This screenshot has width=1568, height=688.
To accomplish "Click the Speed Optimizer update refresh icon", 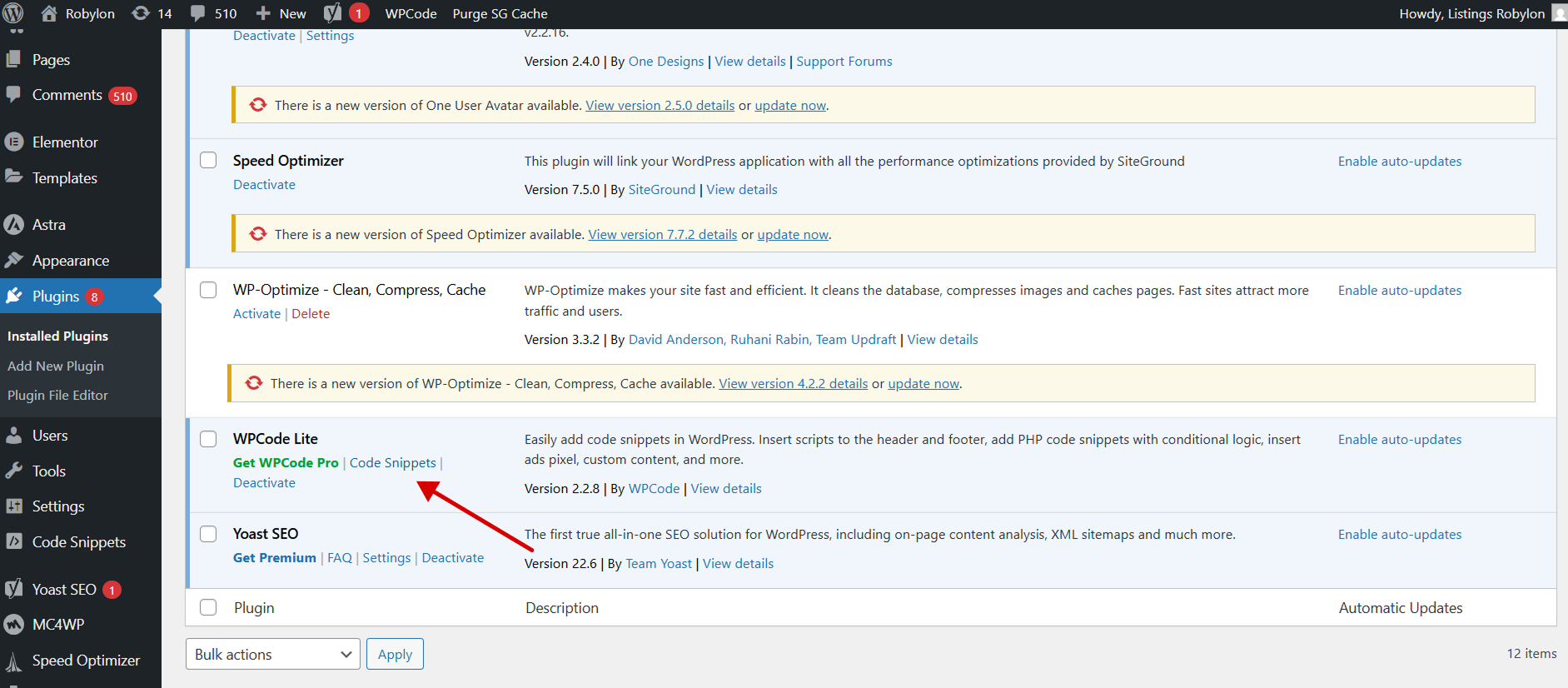I will tap(258, 234).
